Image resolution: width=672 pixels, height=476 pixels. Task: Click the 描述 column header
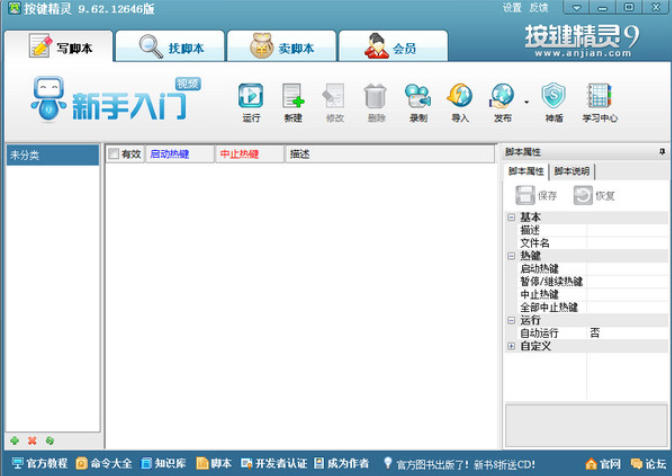[x=390, y=154]
